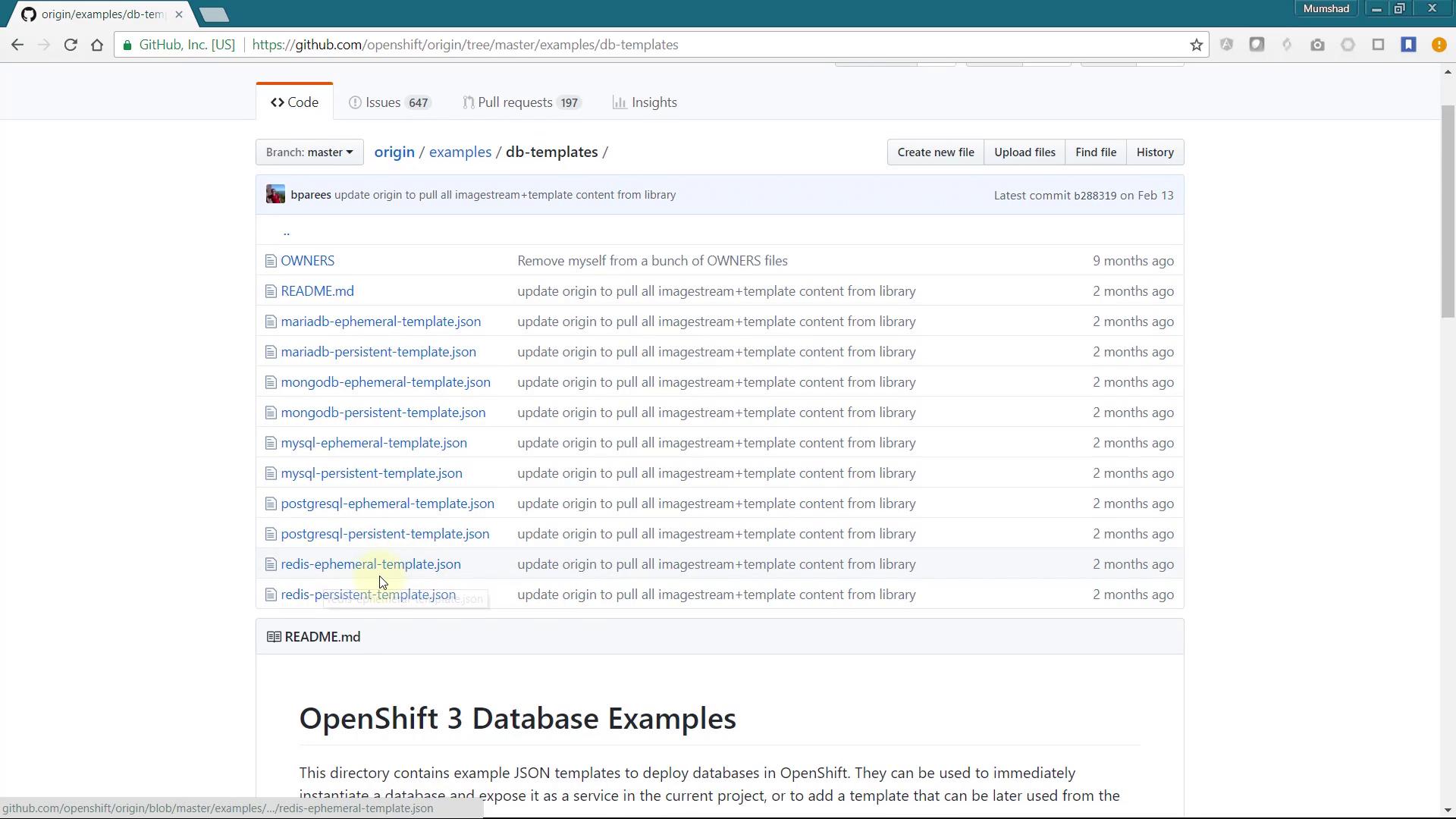
Task: Open the Issues tab
Action: coord(390,102)
